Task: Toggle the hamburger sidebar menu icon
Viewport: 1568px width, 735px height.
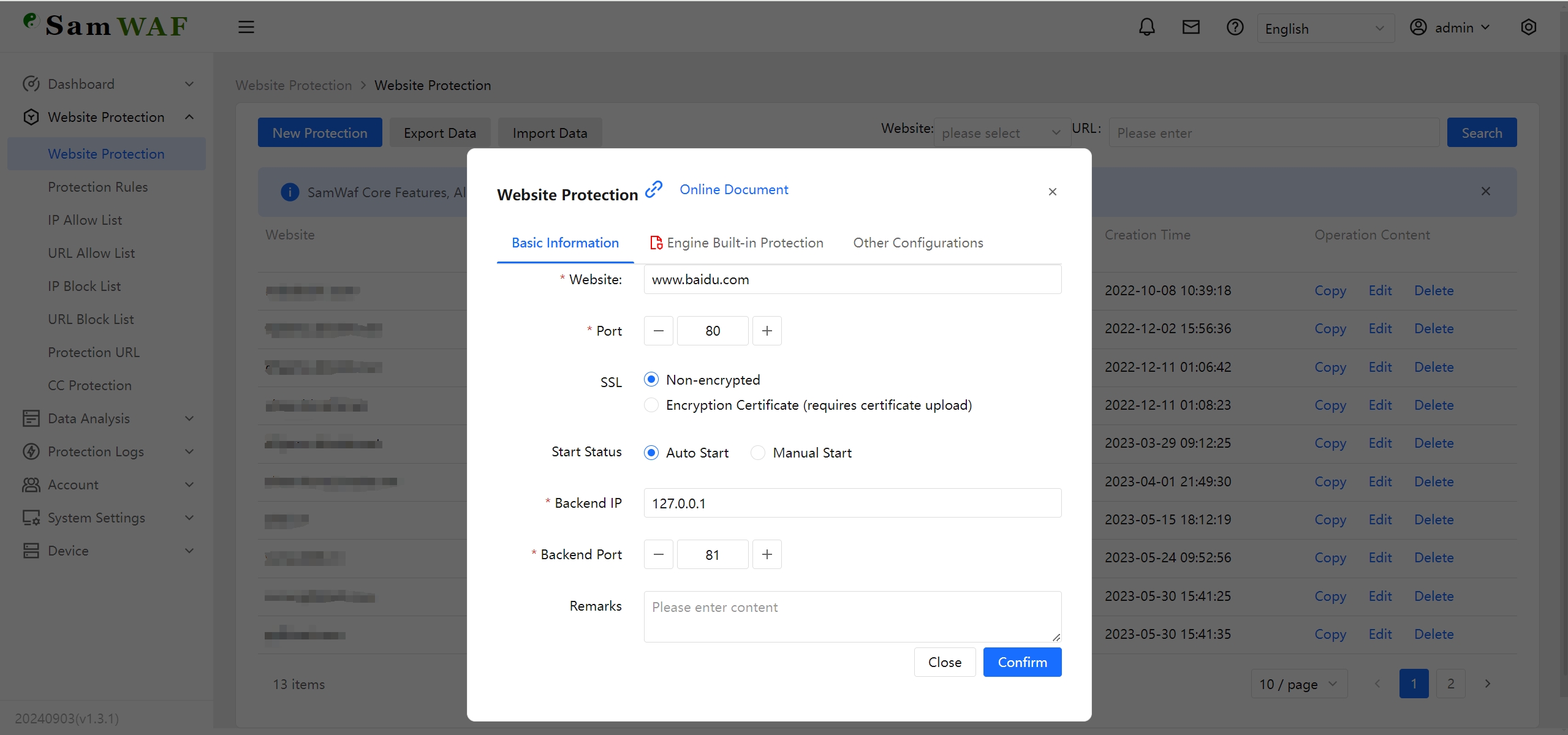Action: coord(246,27)
